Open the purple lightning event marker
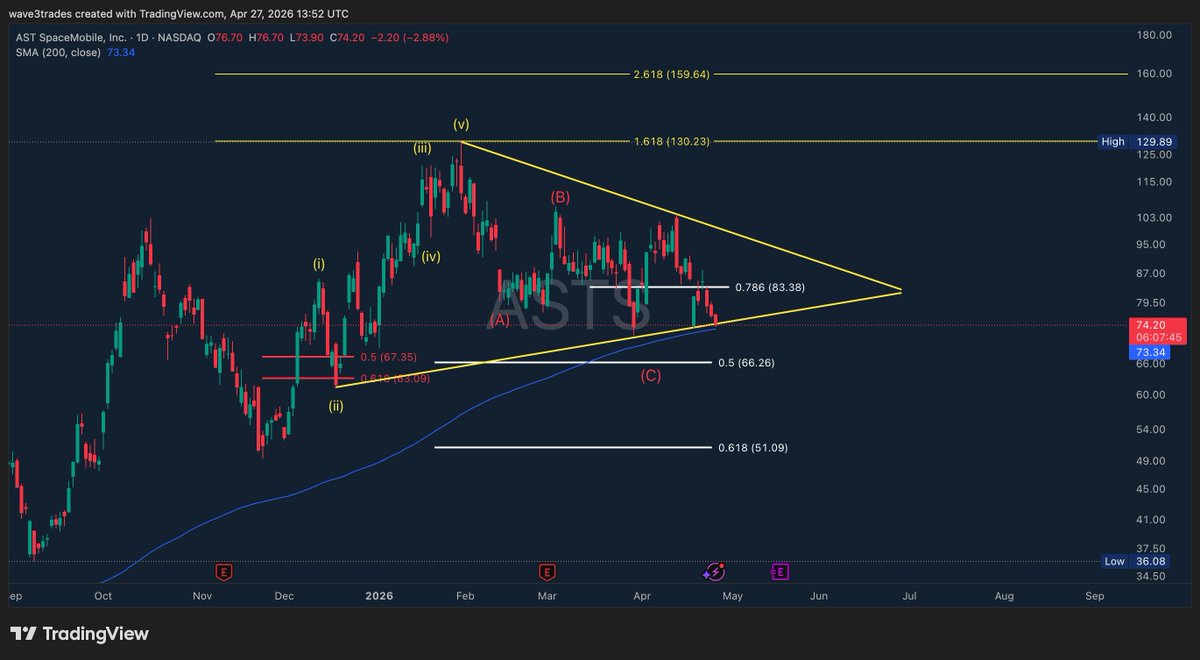 coord(715,572)
